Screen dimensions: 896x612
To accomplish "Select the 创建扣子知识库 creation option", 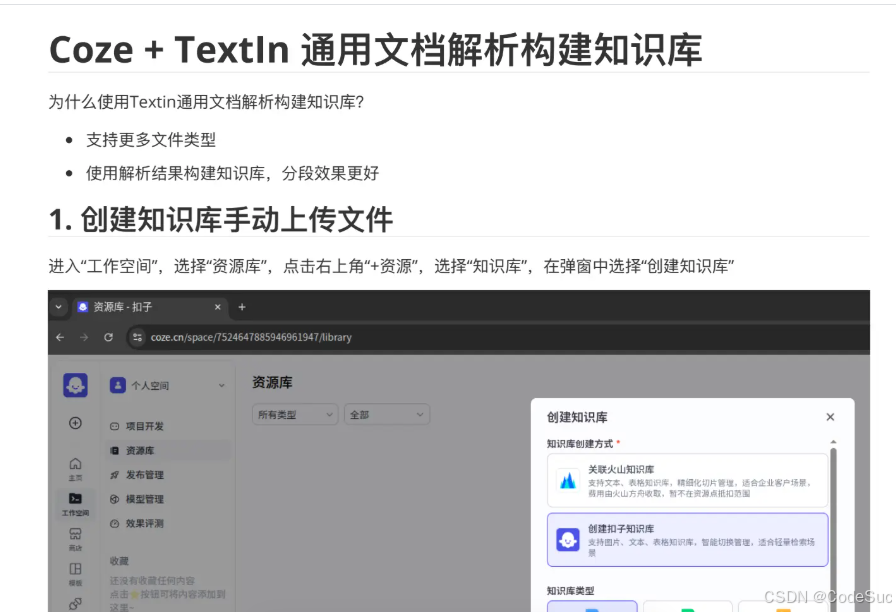I will tap(687, 540).
